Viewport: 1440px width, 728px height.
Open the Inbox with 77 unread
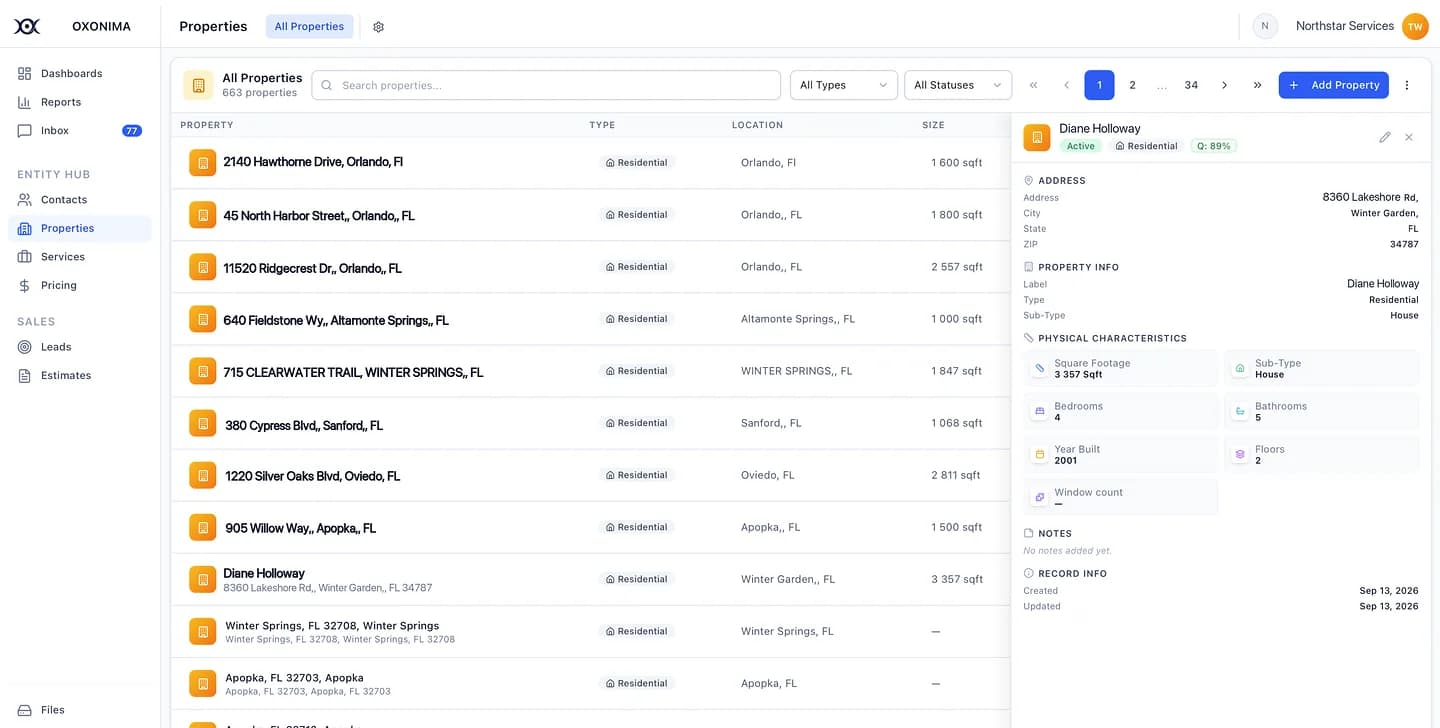pyautogui.click(x=80, y=130)
